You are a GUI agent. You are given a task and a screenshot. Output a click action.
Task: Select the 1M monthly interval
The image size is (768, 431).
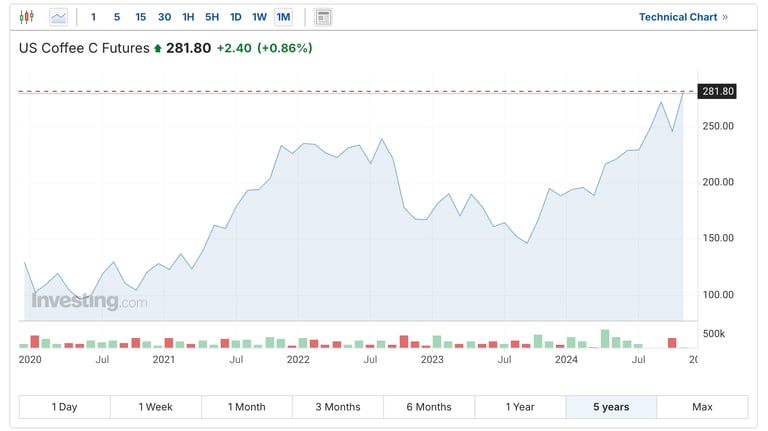pos(283,17)
